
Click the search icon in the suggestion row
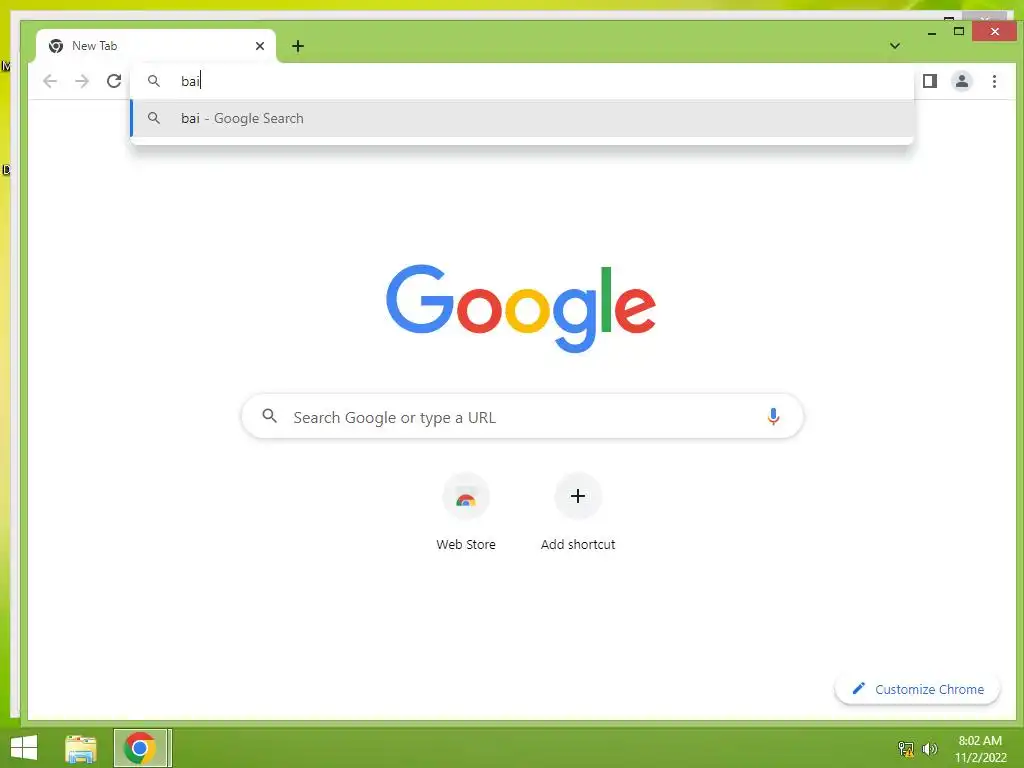(x=154, y=118)
